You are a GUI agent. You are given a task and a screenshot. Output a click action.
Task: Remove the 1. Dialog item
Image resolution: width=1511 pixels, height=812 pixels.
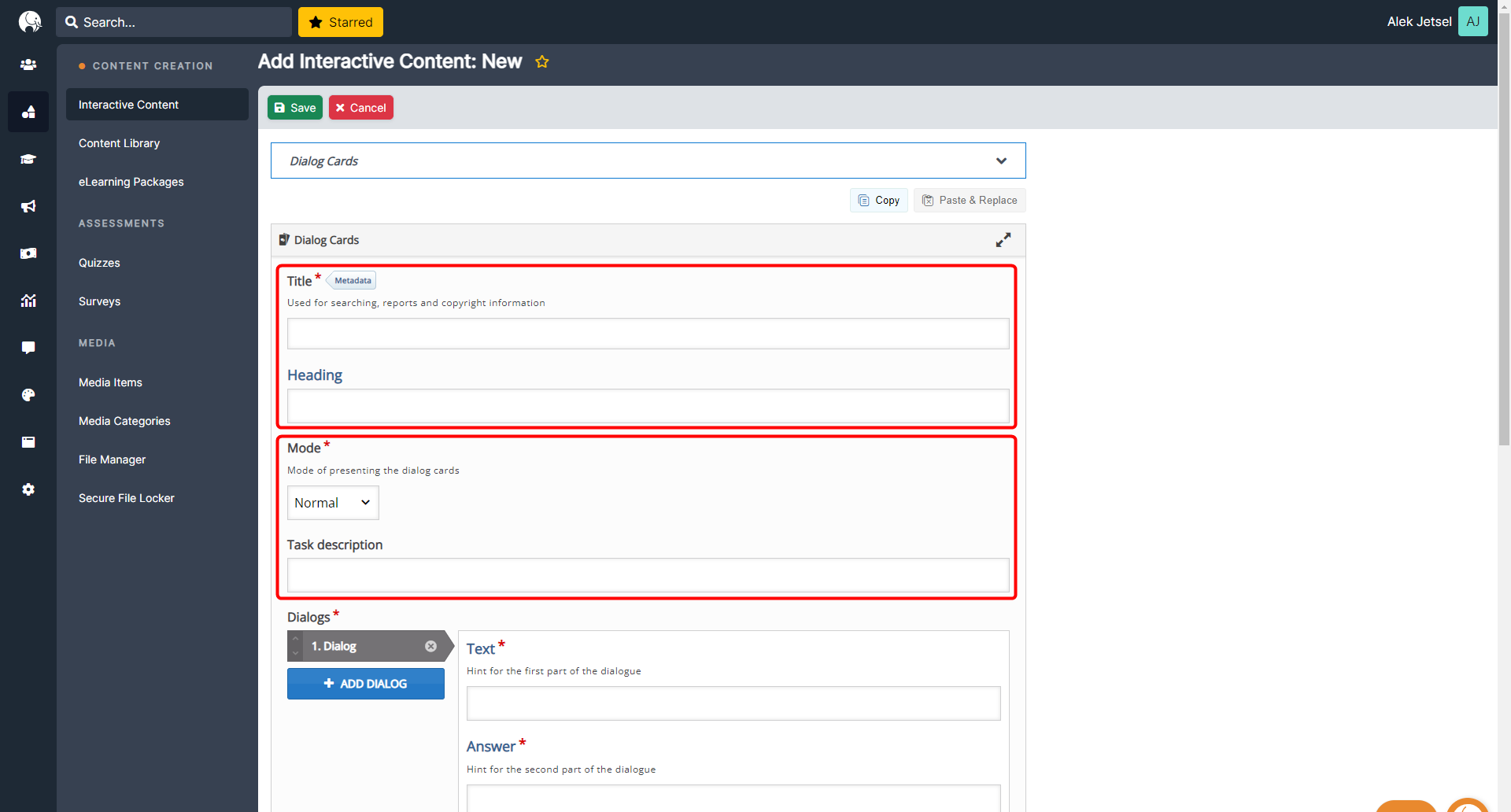(430, 646)
